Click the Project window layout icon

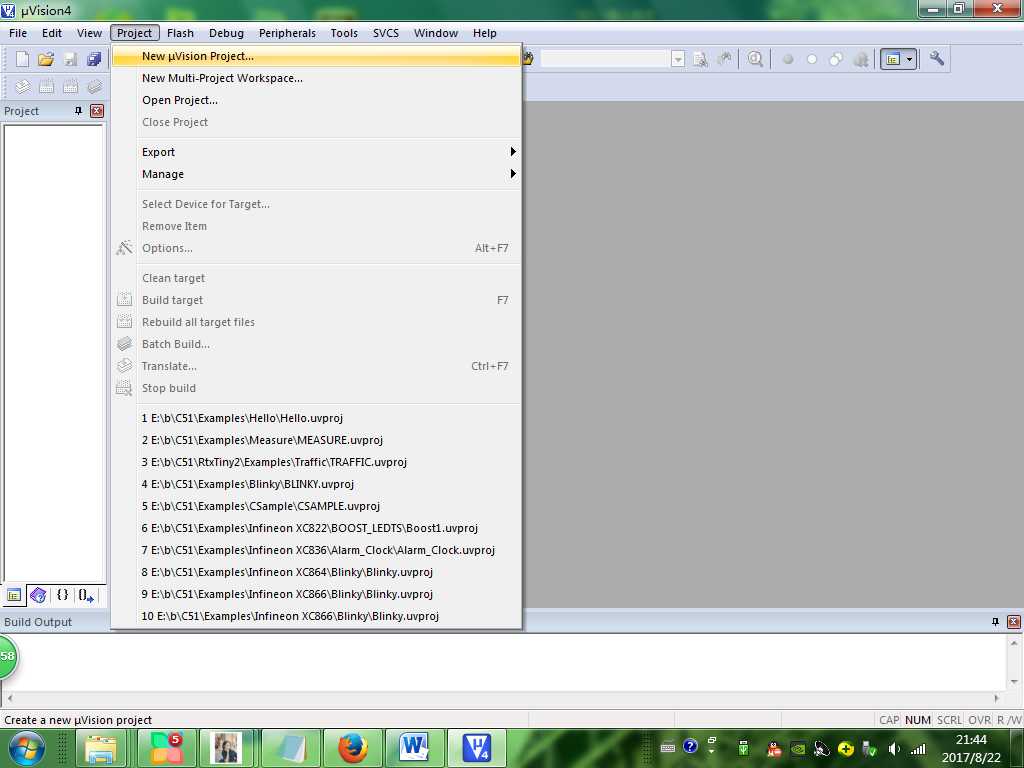(x=893, y=59)
